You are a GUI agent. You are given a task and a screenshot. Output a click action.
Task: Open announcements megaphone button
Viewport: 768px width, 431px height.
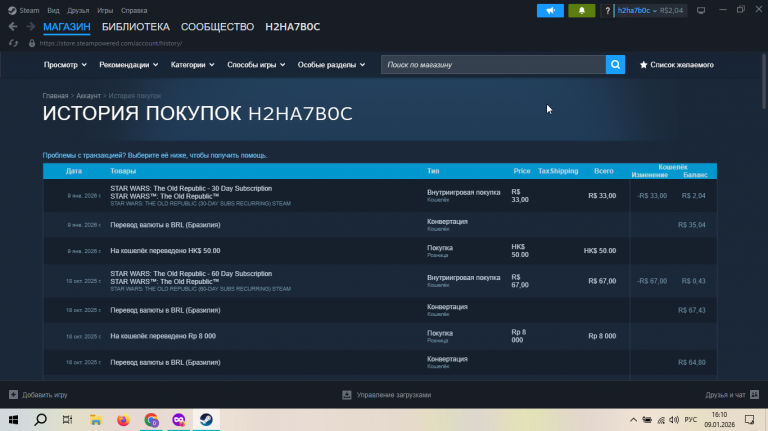(x=550, y=10)
